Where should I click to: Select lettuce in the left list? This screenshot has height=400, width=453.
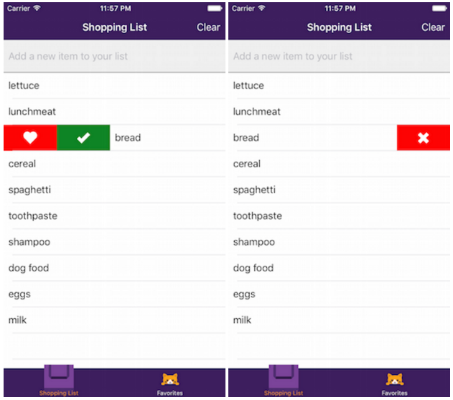point(114,86)
